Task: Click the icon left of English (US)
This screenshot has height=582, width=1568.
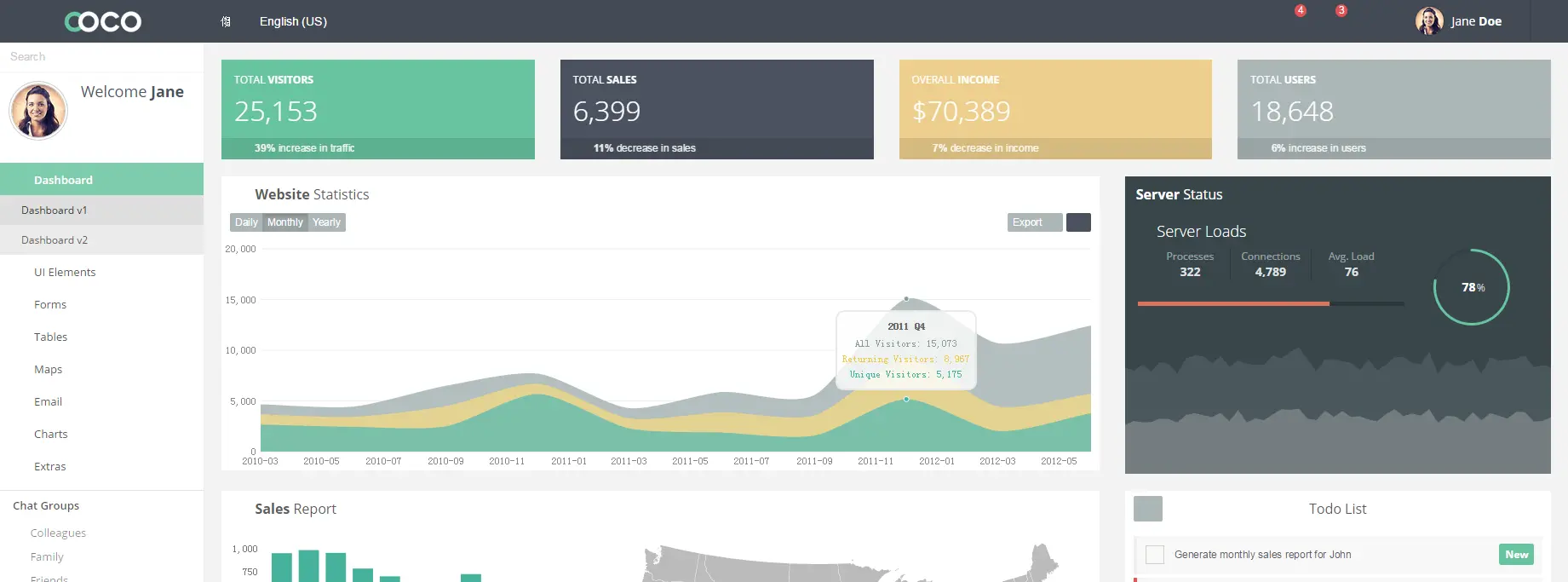Action: [226, 21]
